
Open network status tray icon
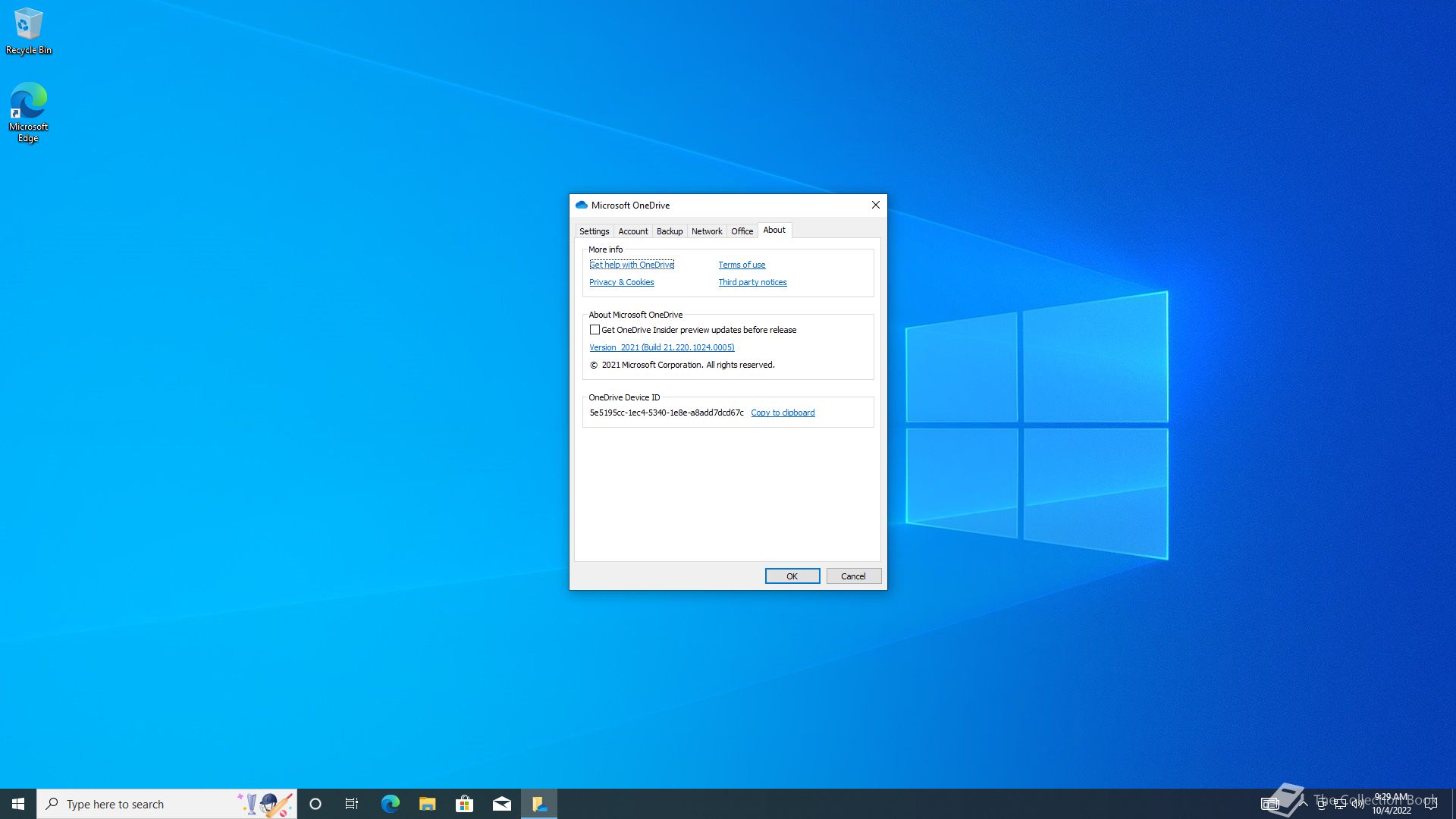[x=1340, y=805]
